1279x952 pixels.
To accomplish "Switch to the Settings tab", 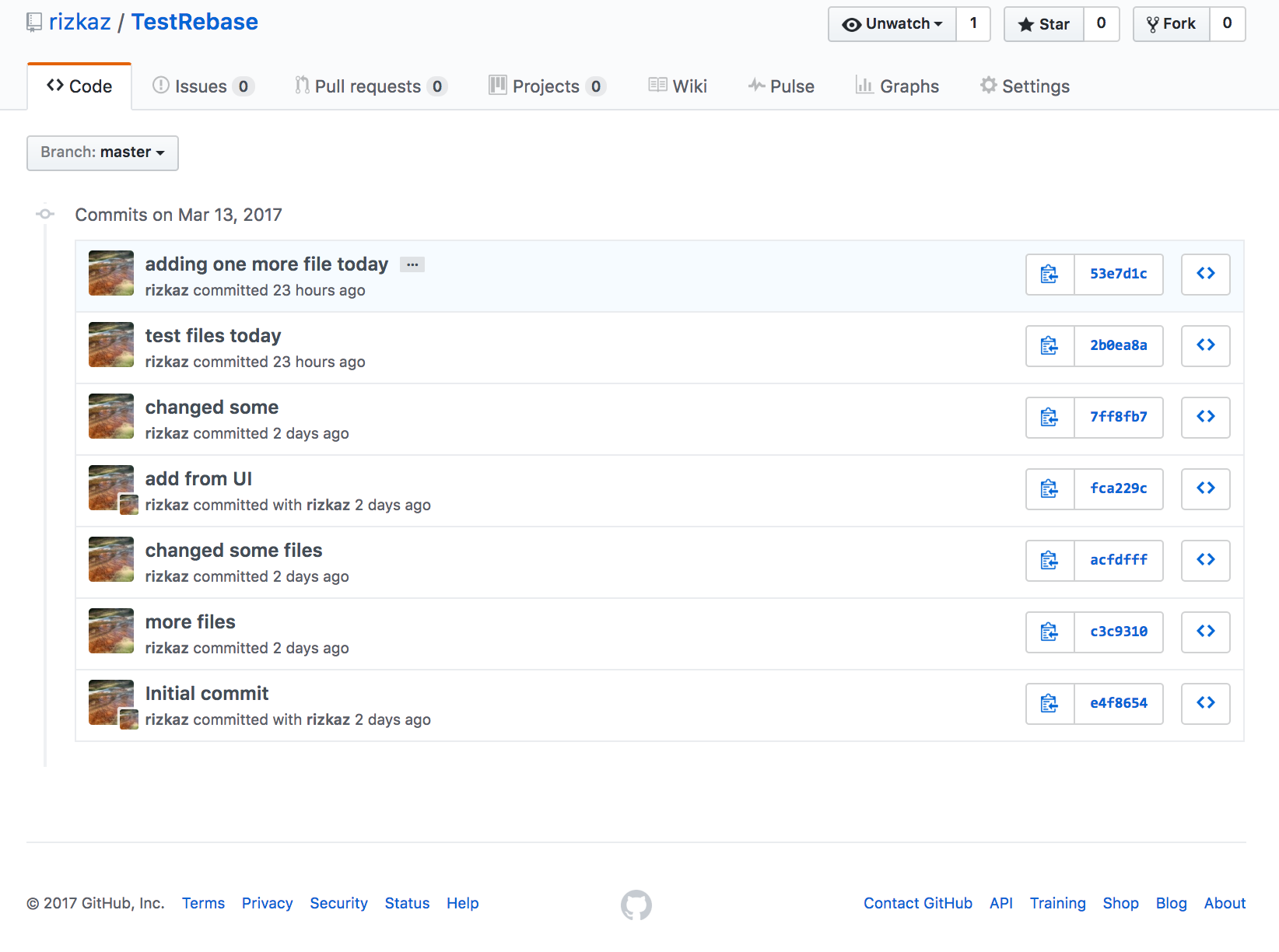I will [1025, 86].
